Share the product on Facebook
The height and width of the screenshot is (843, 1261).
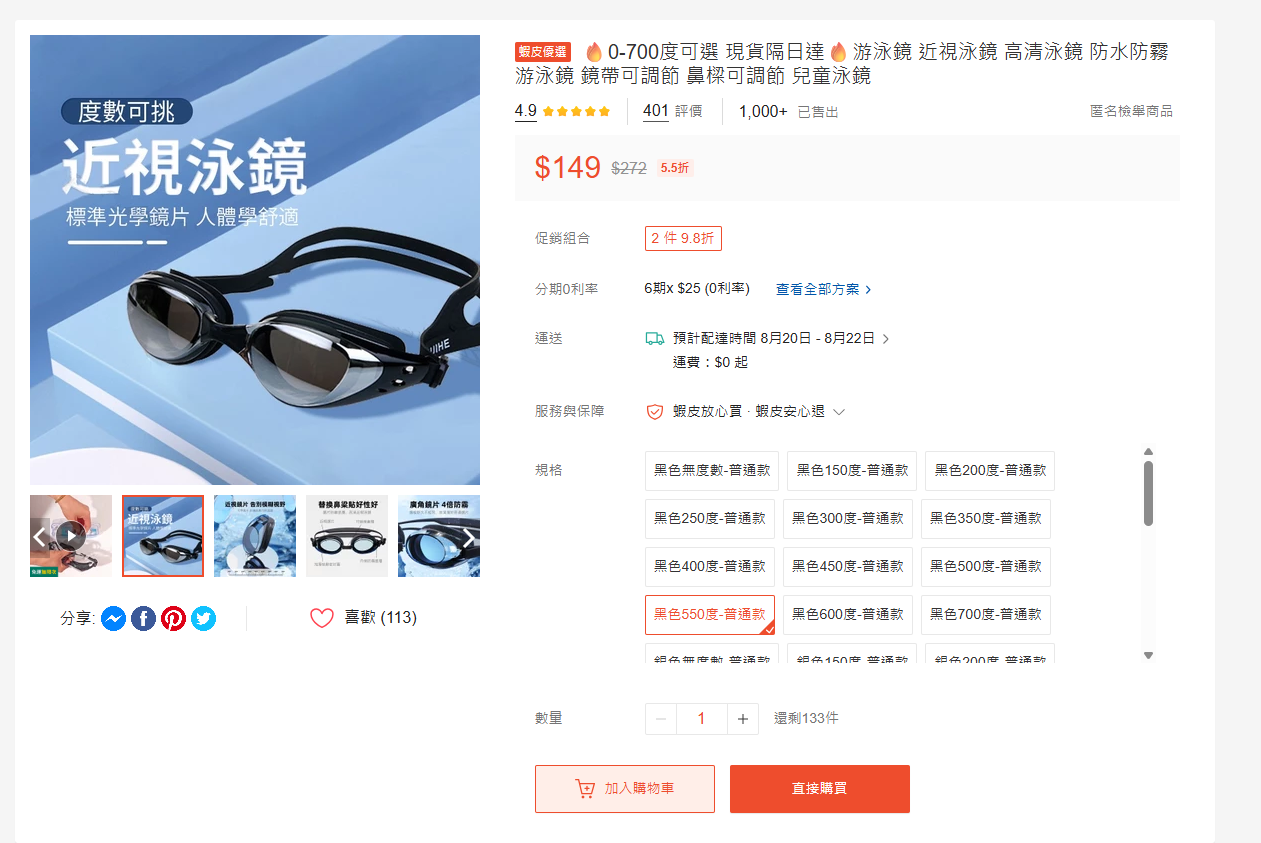[143, 619]
